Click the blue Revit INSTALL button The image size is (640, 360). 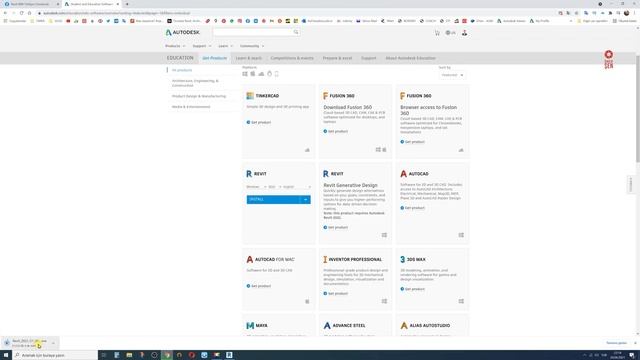click(x=273, y=200)
